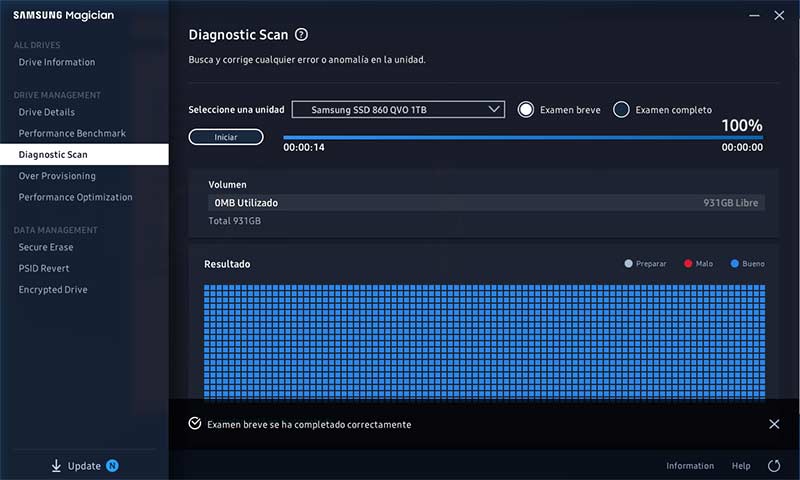Click the gray Preparar legend dot

coord(629,264)
